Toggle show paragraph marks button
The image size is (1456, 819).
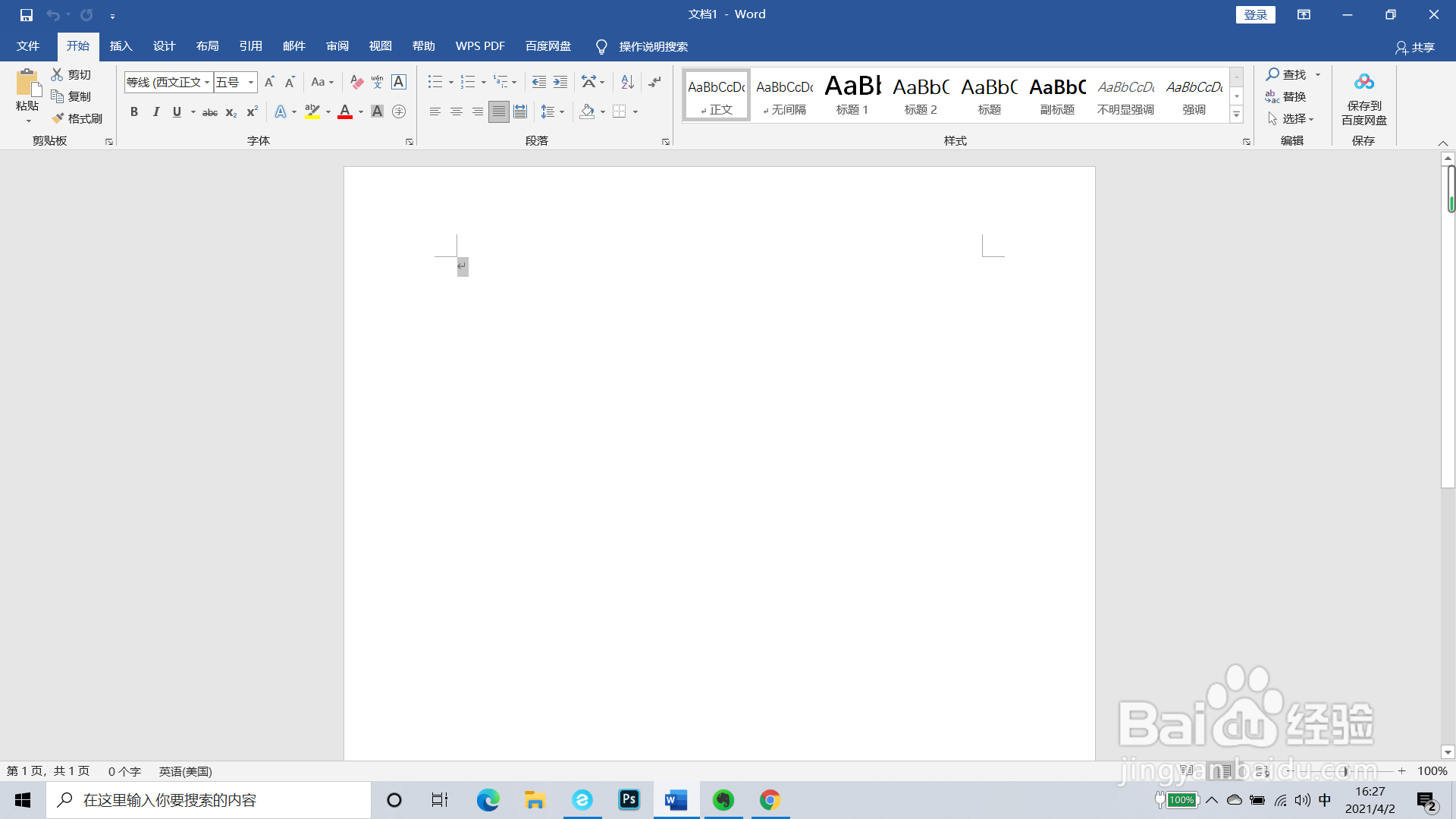(x=655, y=82)
